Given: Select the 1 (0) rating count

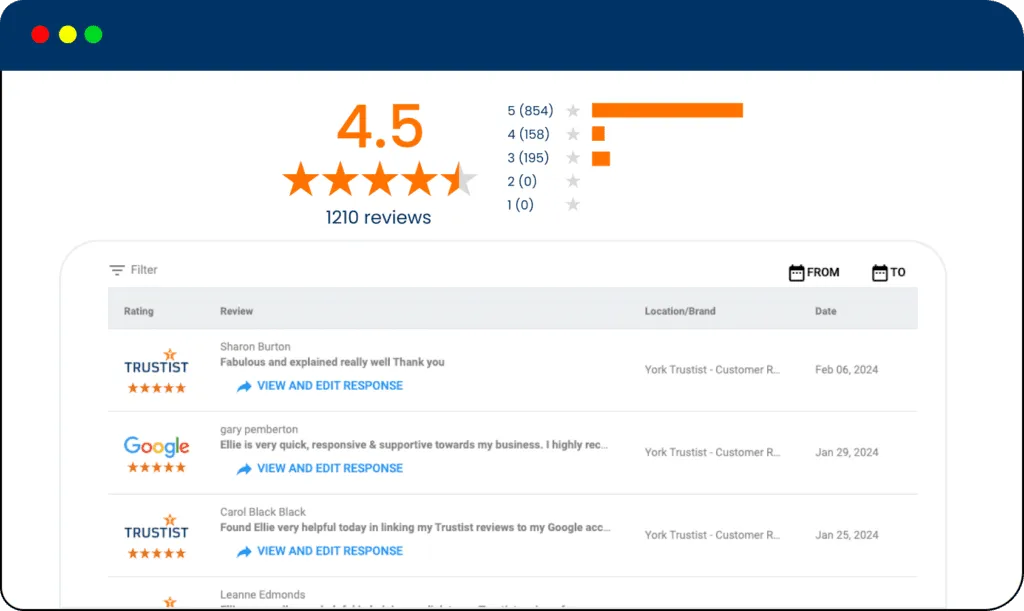Looking at the screenshot, I should [520, 204].
